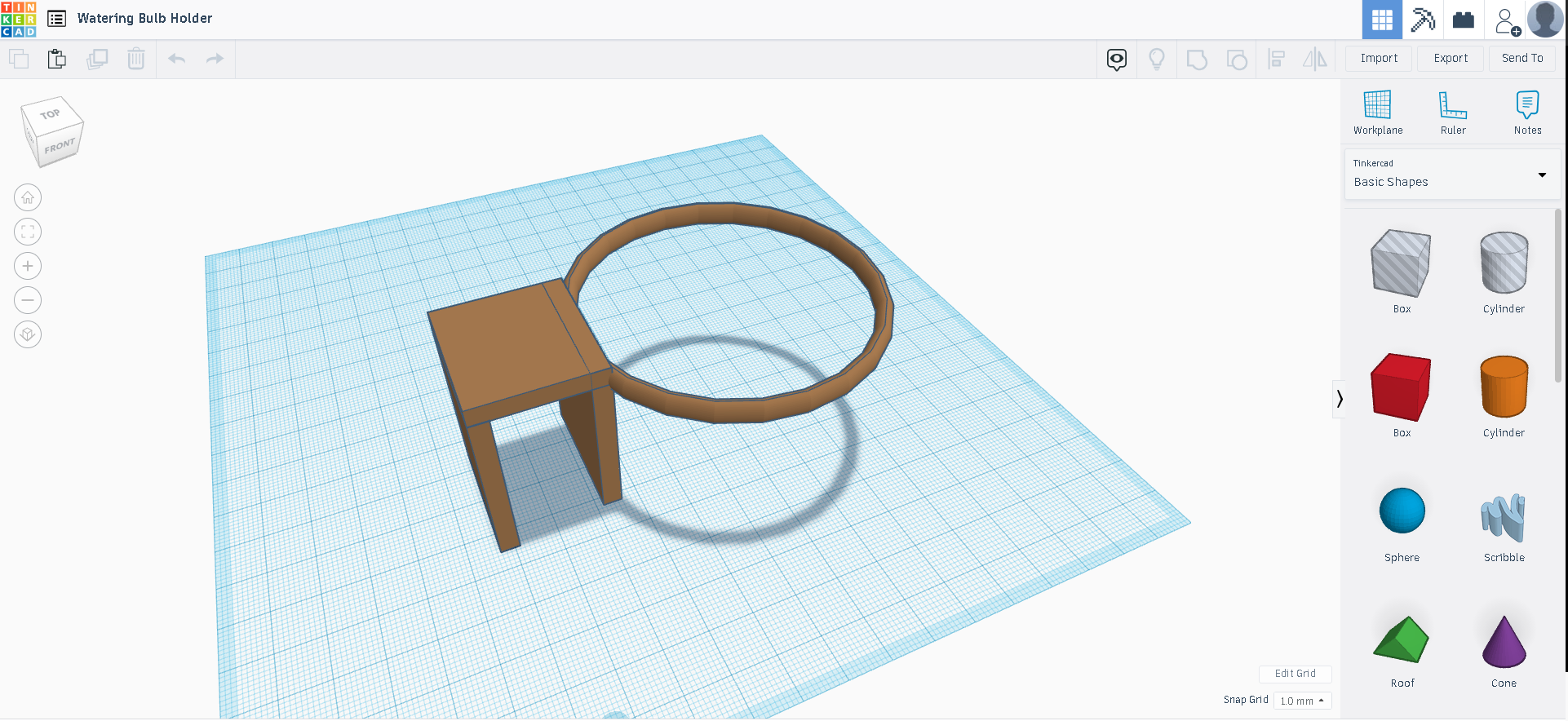
Task: Toggle the orthographic/perspective view cube icon
Action: pyautogui.click(x=28, y=334)
